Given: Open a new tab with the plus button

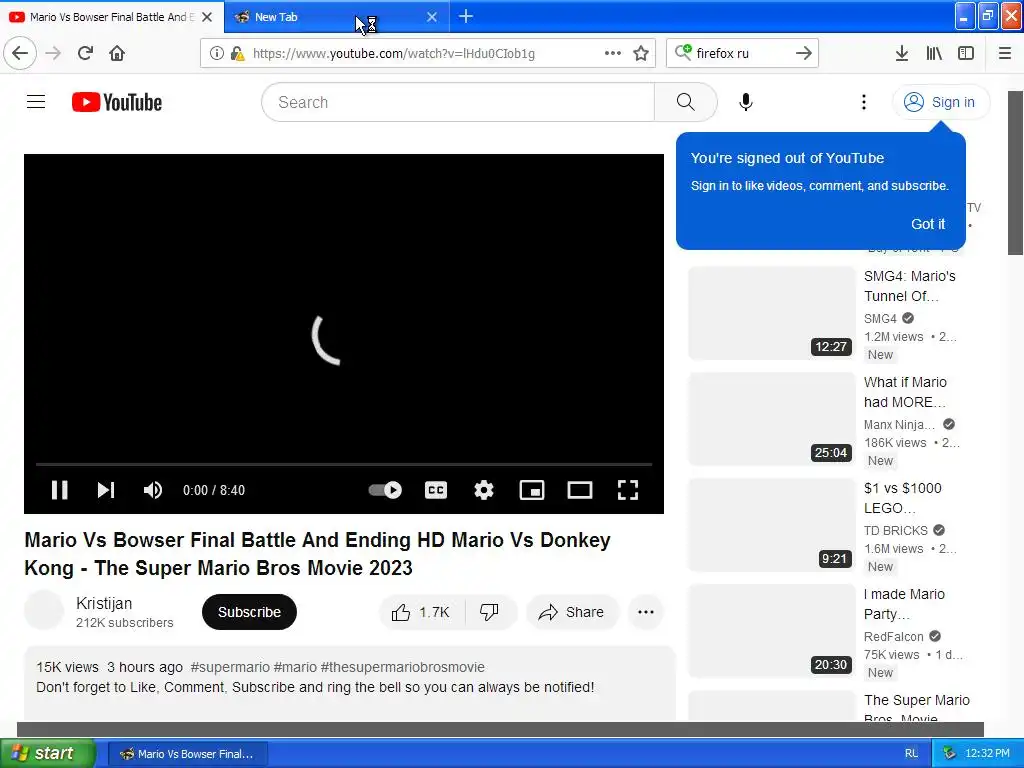Looking at the screenshot, I should pos(466,16).
